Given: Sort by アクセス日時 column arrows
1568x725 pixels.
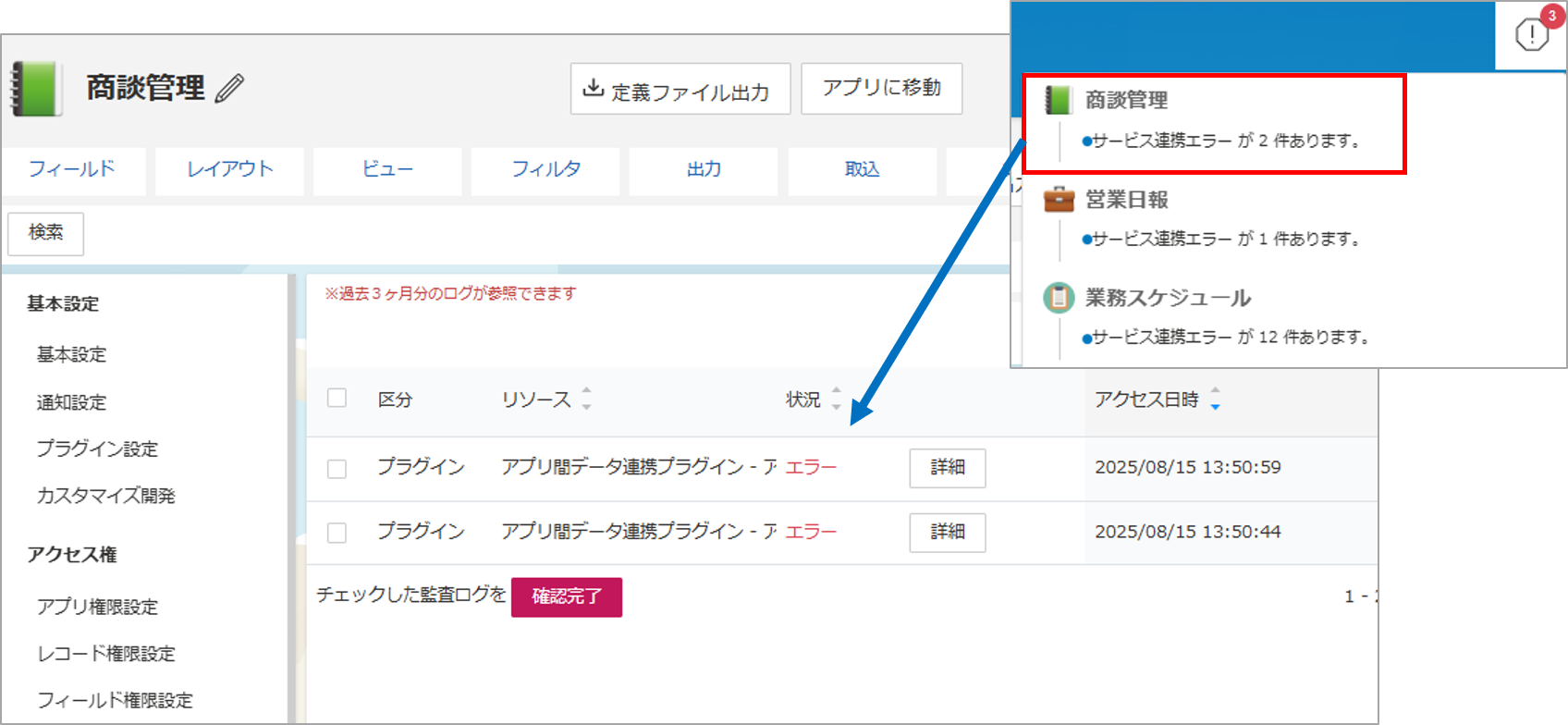Looking at the screenshot, I should tap(1215, 399).
